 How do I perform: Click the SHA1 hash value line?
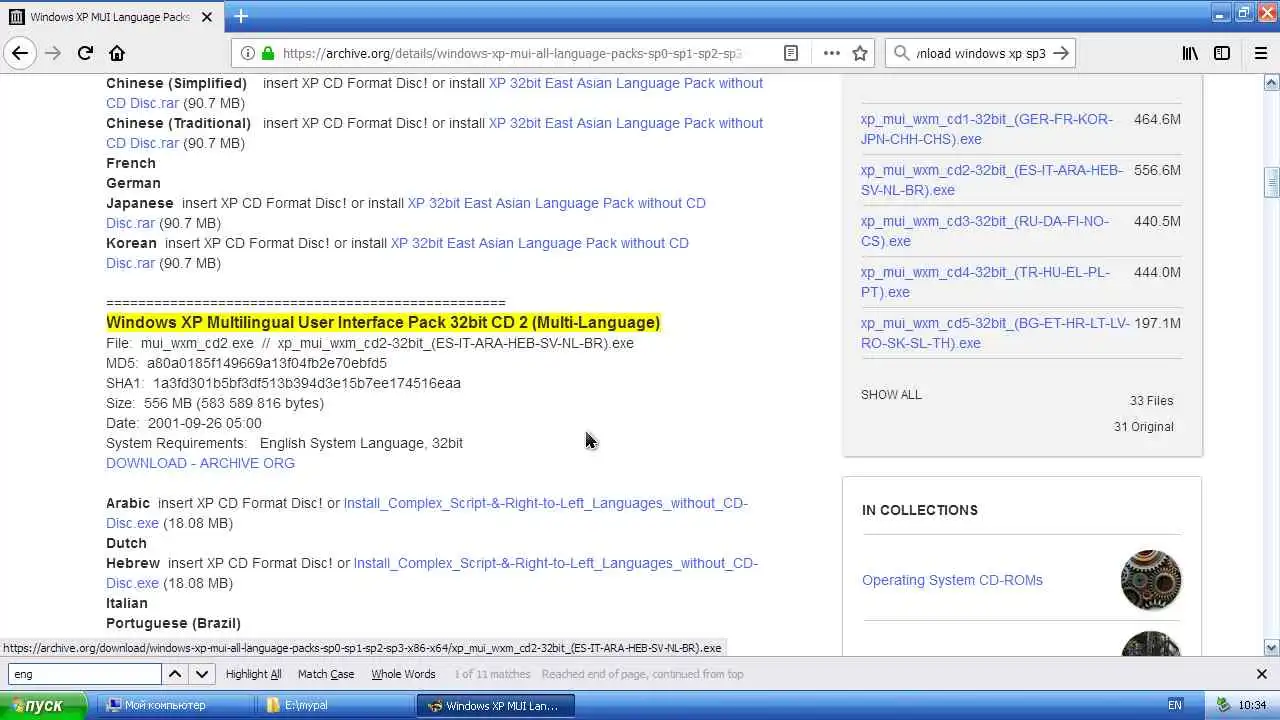(x=283, y=383)
